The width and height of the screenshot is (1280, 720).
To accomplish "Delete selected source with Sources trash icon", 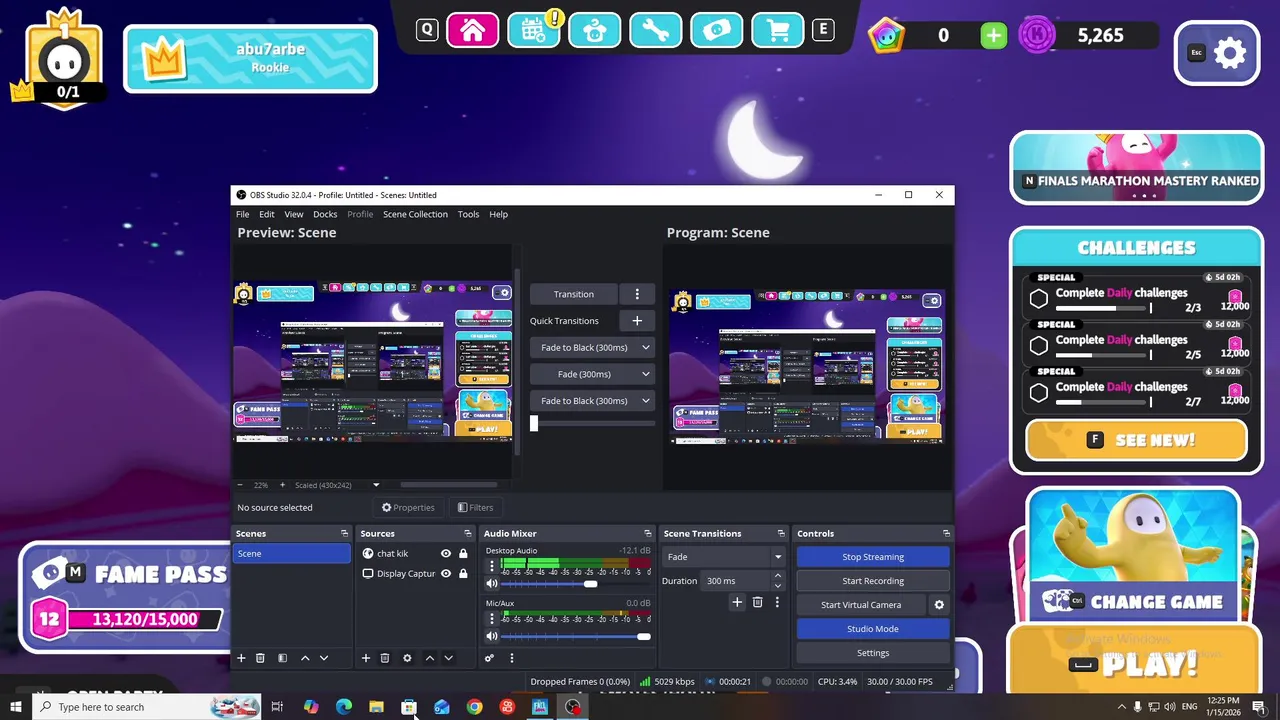I will tap(384, 658).
